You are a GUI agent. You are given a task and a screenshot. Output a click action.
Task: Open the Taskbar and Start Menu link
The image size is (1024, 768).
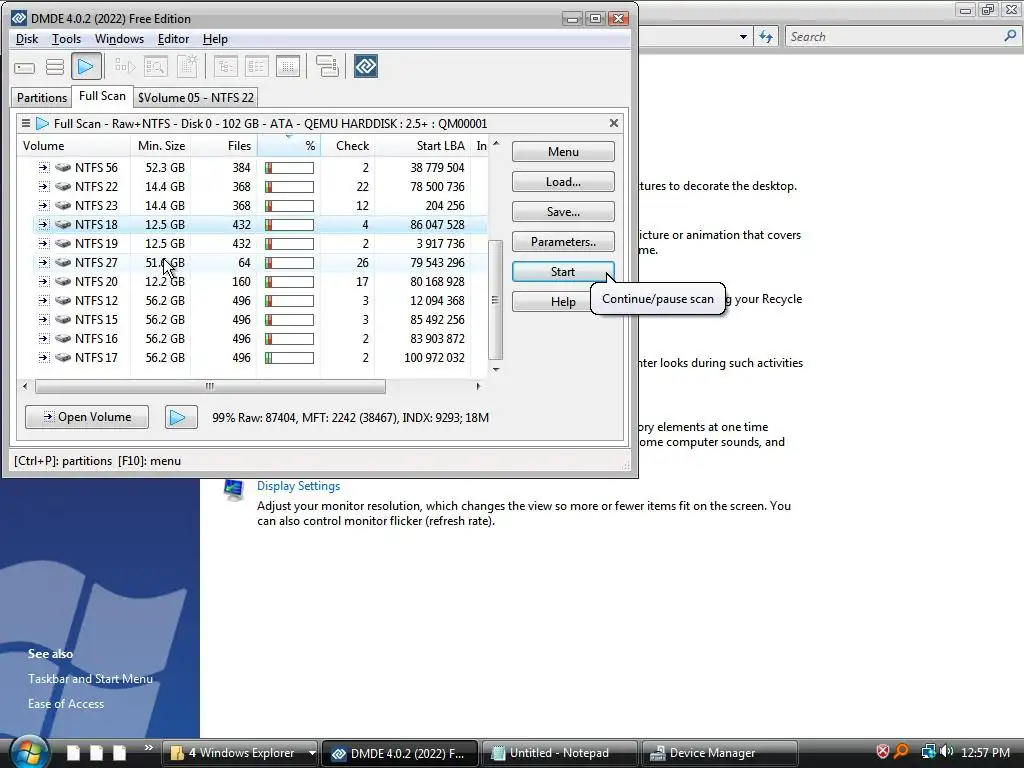[90, 679]
